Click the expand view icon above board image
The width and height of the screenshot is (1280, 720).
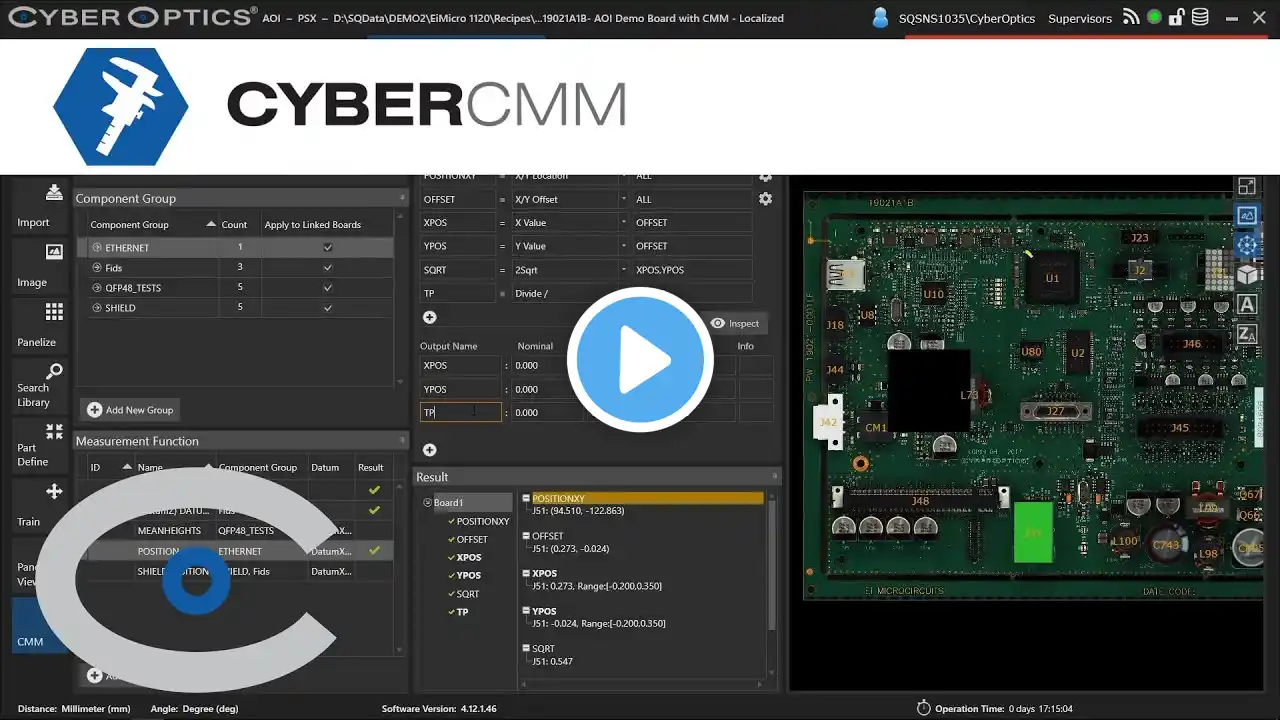[x=1247, y=186]
